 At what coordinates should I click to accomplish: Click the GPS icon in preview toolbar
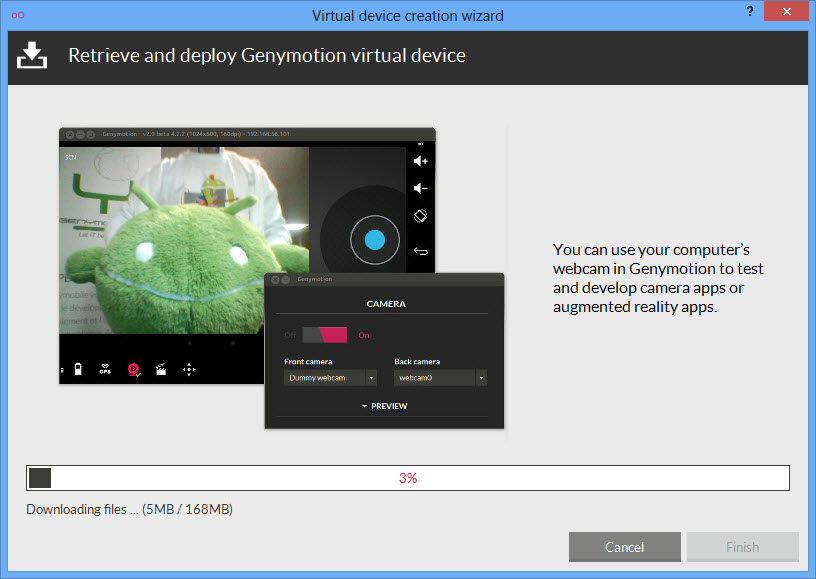(x=105, y=369)
